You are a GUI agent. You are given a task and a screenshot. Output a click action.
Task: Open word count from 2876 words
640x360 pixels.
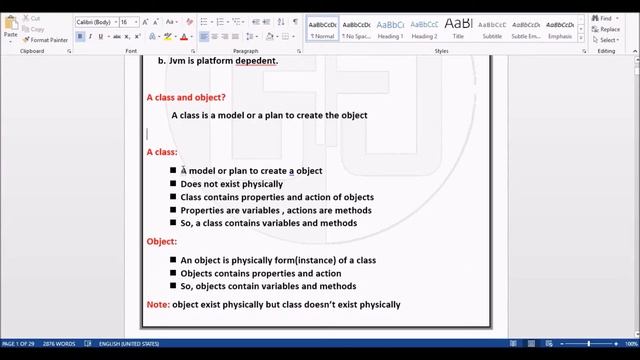[59, 344]
